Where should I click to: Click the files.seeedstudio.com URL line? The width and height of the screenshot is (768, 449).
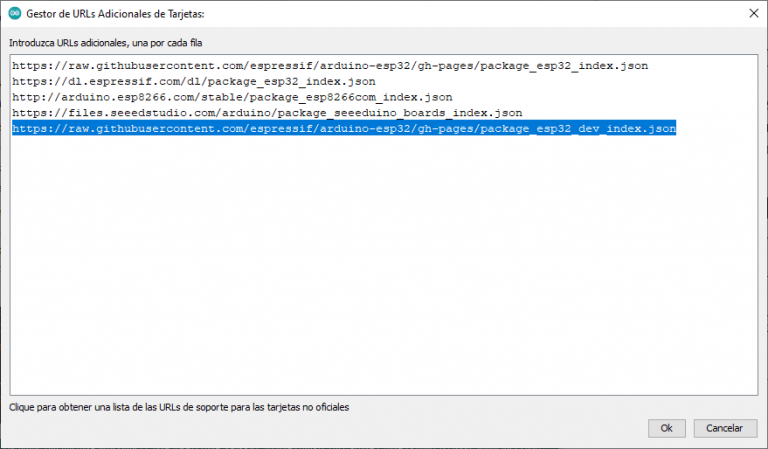tap(267, 113)
